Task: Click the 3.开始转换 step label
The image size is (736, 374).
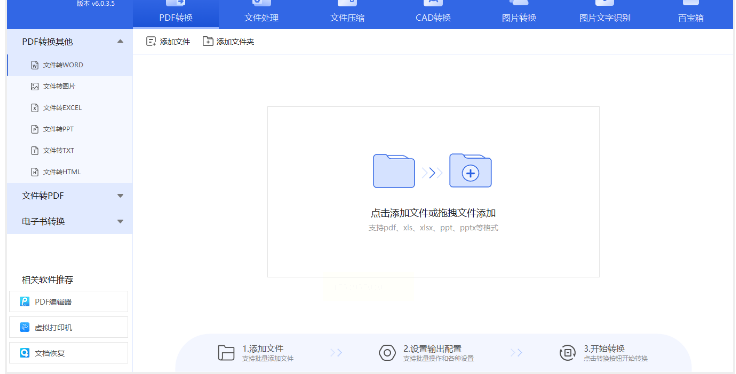Action: (x=604, y=349)
